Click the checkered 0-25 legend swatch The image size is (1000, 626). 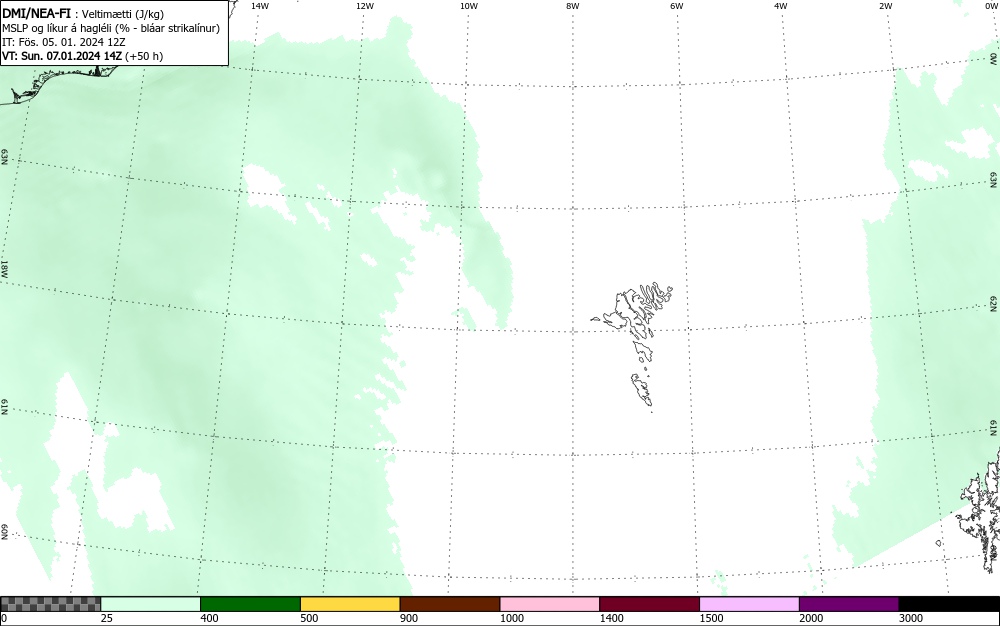[50, 604]
